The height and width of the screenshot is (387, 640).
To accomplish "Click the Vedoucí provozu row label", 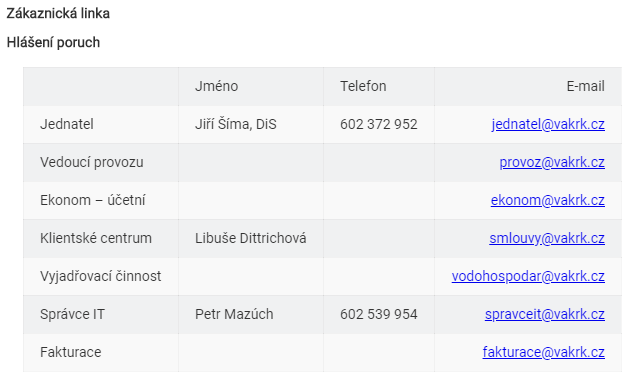I will coord(91,162).
